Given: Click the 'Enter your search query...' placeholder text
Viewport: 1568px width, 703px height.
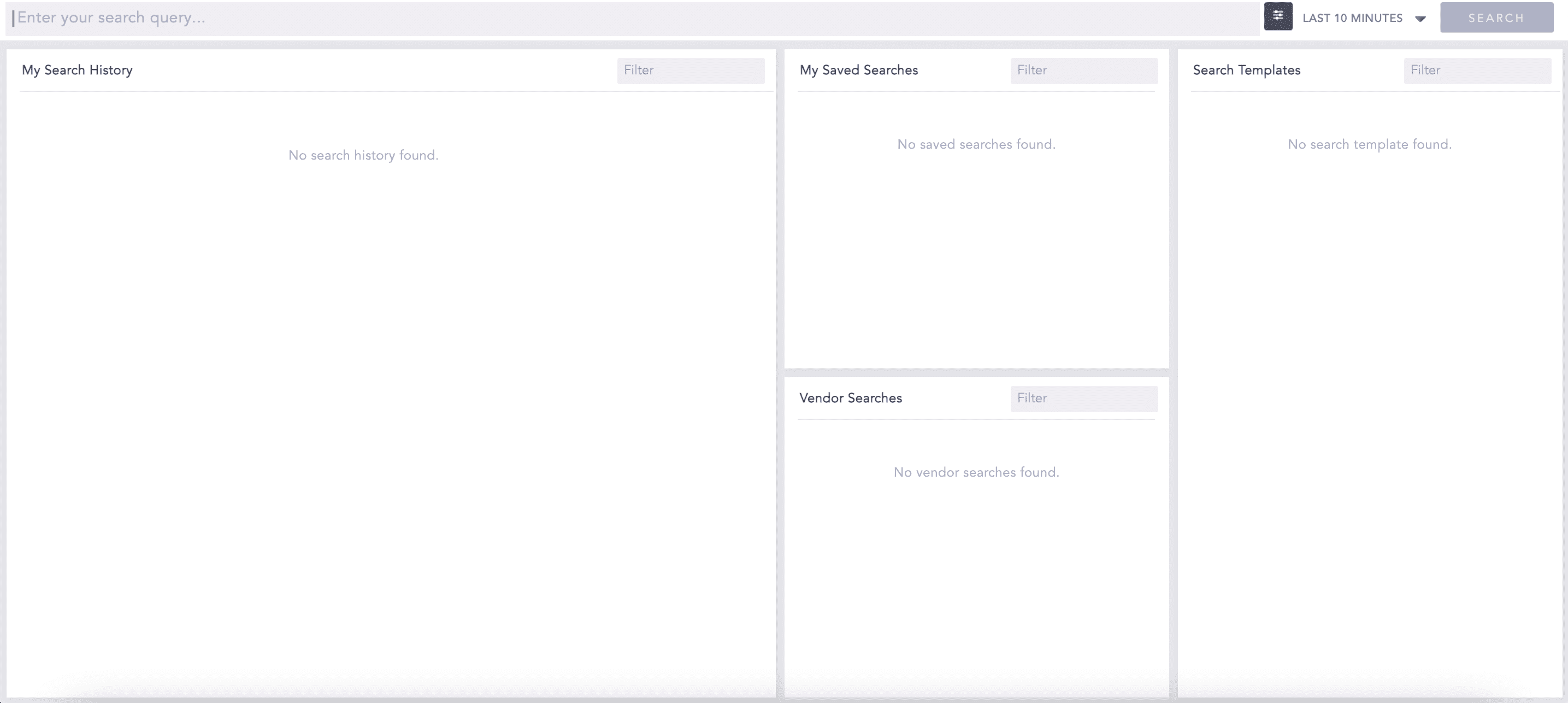Looking at the screenshot, I should [111, 17].
